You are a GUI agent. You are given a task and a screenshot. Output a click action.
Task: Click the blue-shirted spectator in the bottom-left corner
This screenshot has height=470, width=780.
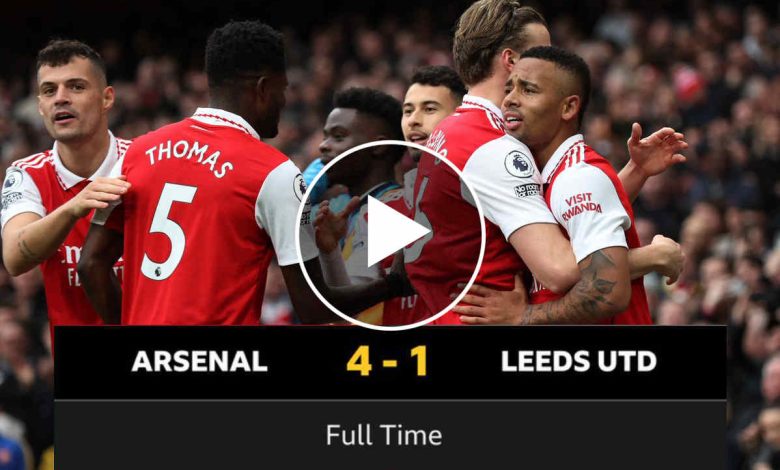coord(12,452)
